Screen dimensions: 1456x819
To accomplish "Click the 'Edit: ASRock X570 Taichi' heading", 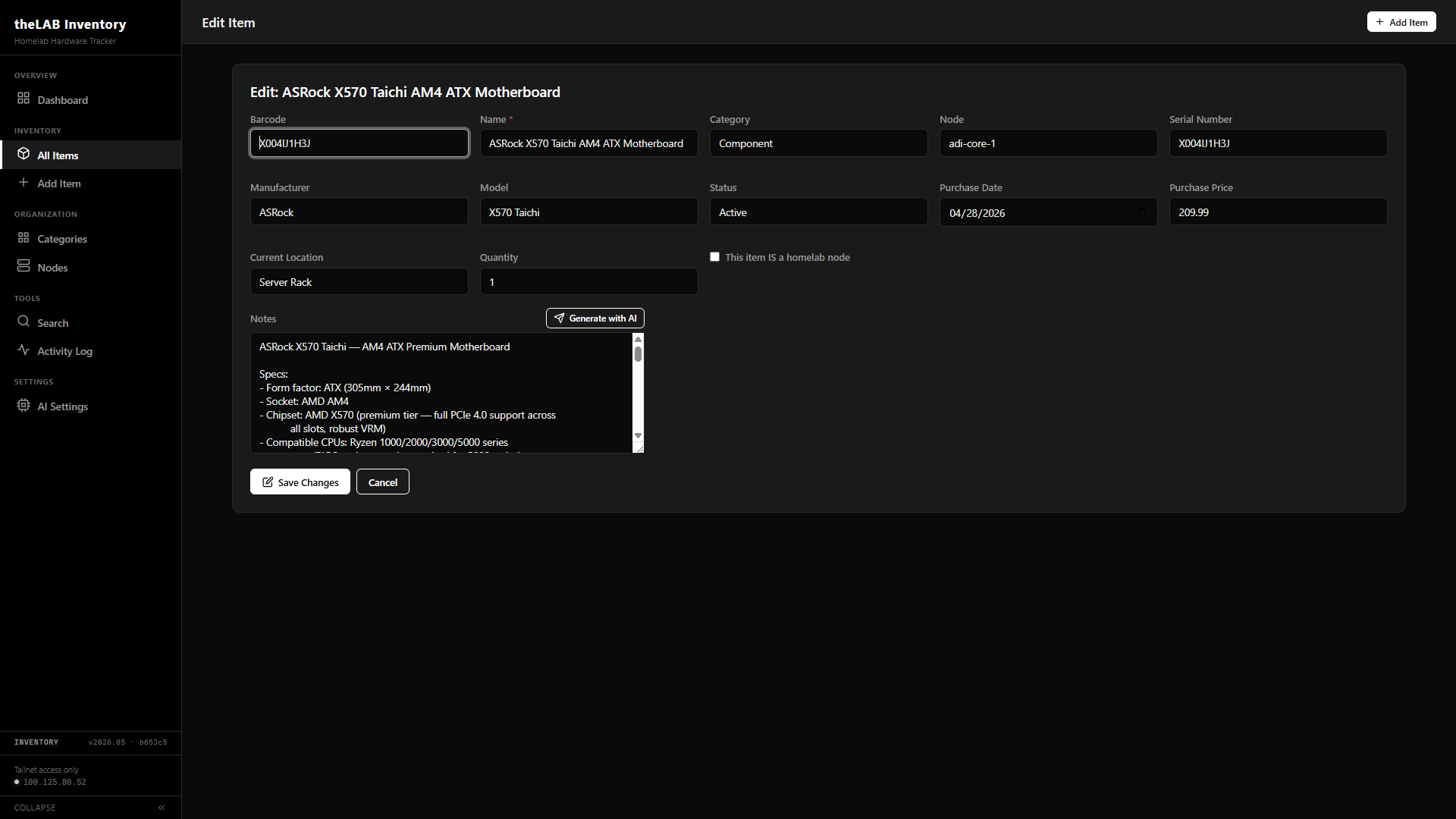I will click(405, 92).
